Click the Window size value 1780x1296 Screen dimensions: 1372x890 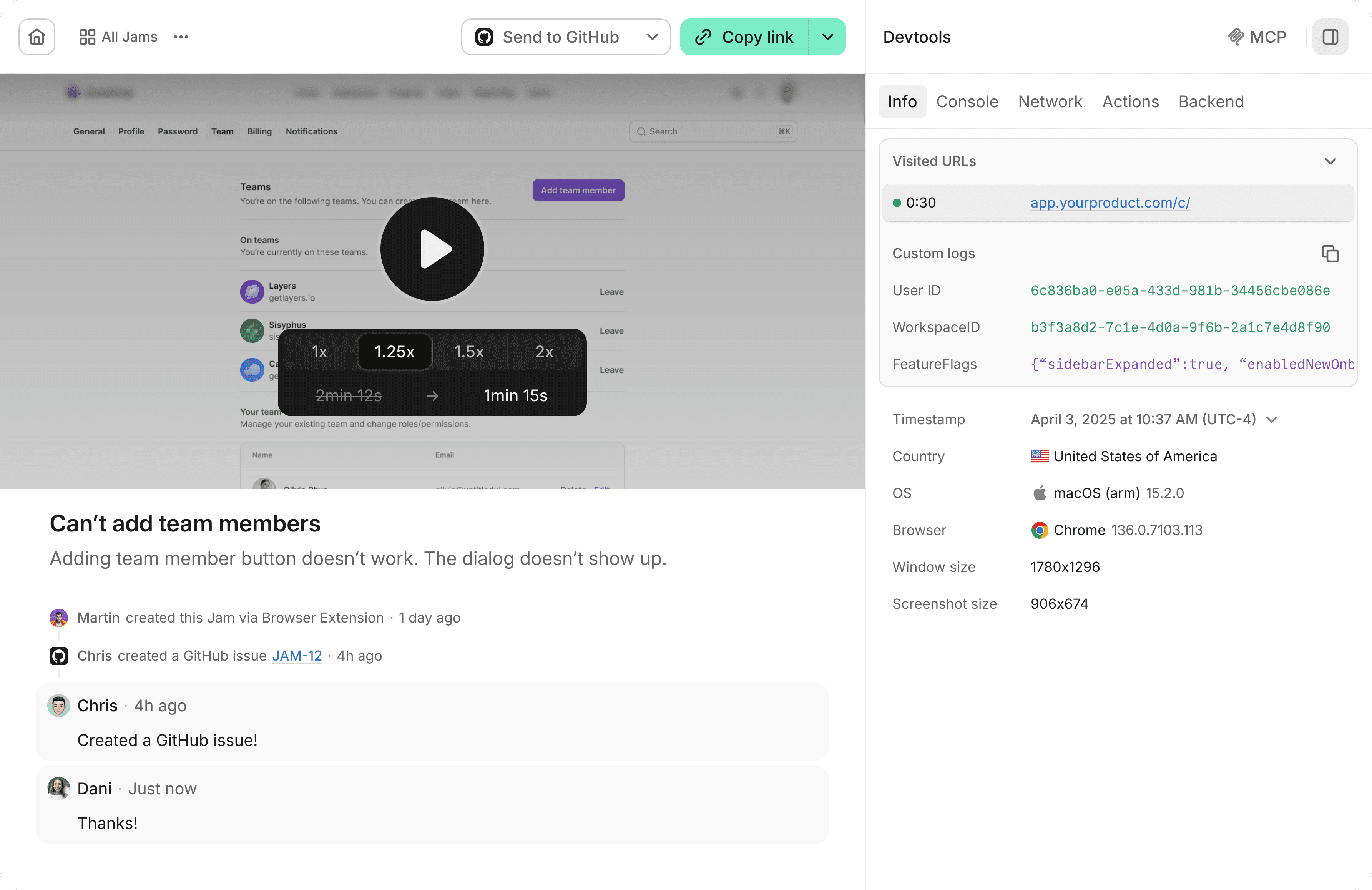1065,567
